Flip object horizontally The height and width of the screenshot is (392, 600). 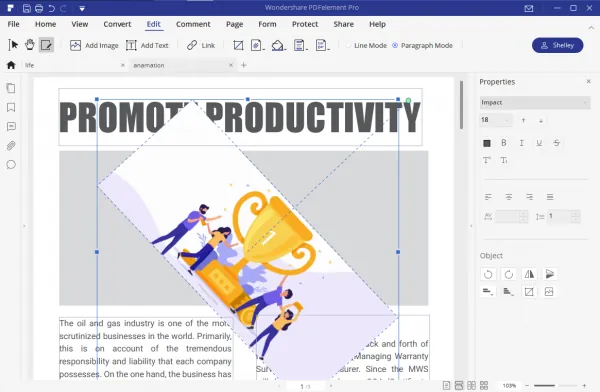coord(529,274)
